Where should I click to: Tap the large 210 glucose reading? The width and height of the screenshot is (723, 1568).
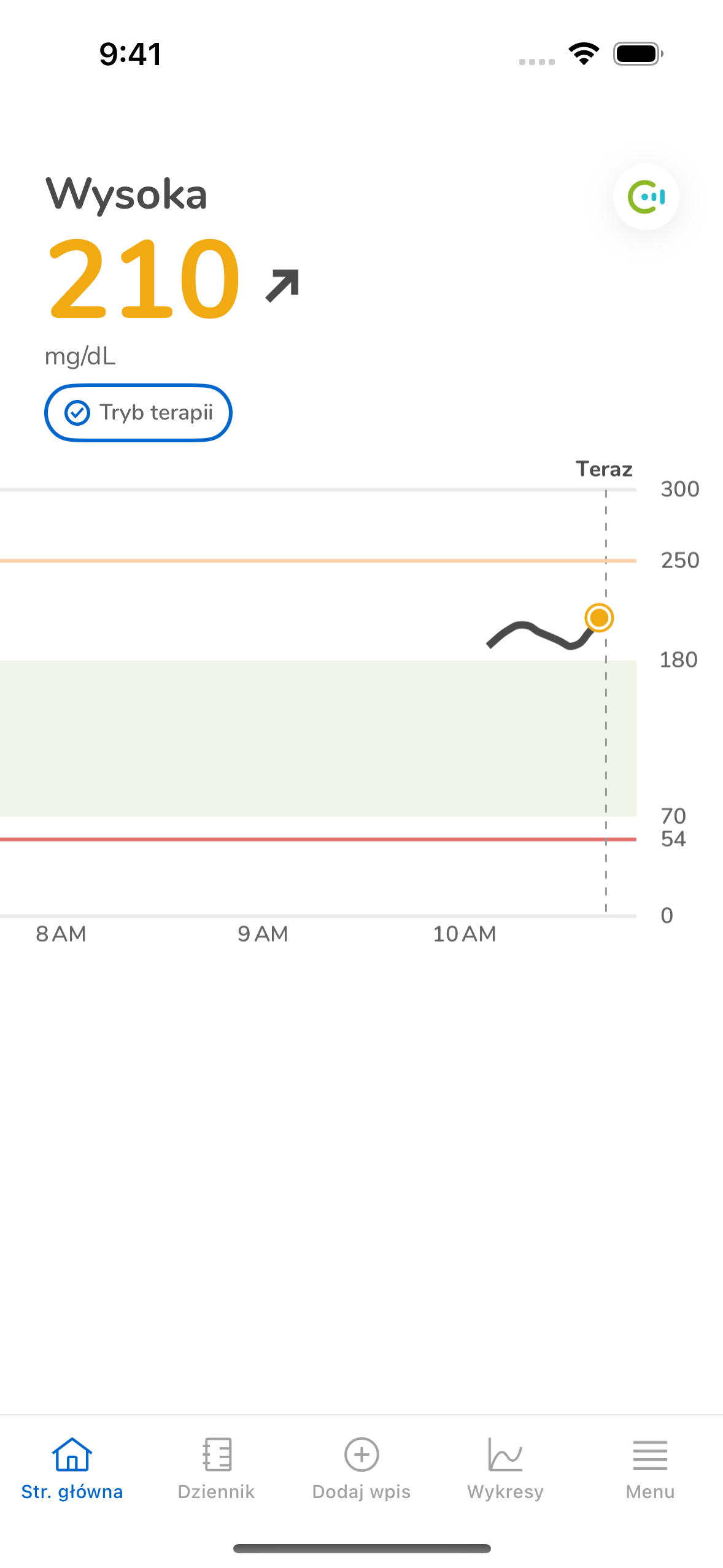click(144, 279)
